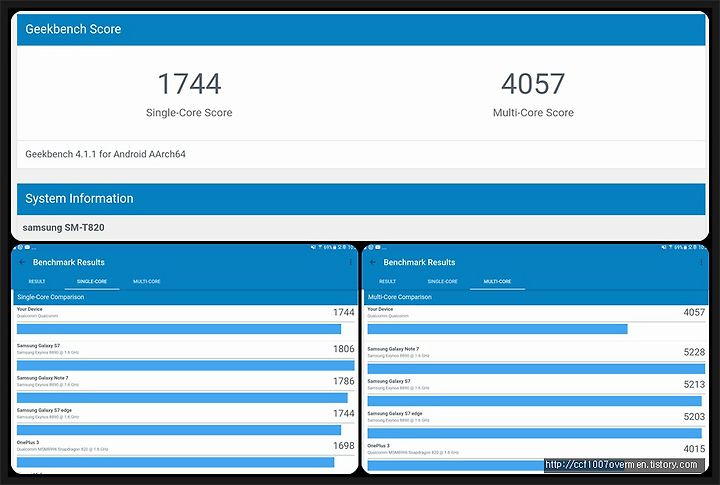
Task: Click the 1806 score value
Action: (x=344, y=349)
